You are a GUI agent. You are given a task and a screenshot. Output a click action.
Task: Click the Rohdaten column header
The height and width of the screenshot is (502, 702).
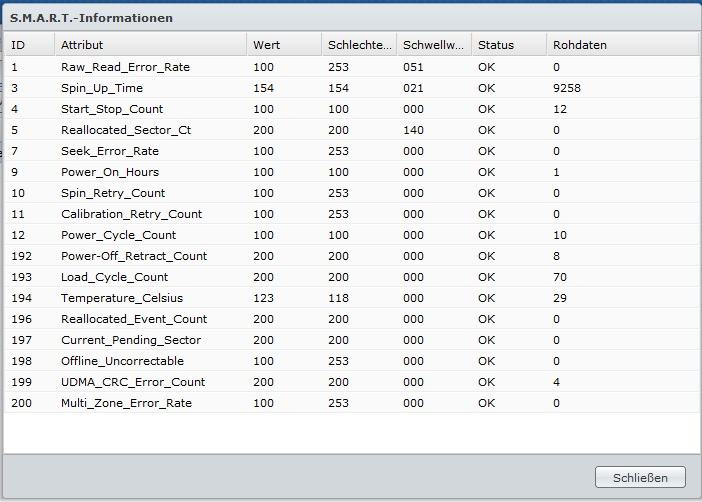click(622, 45)
